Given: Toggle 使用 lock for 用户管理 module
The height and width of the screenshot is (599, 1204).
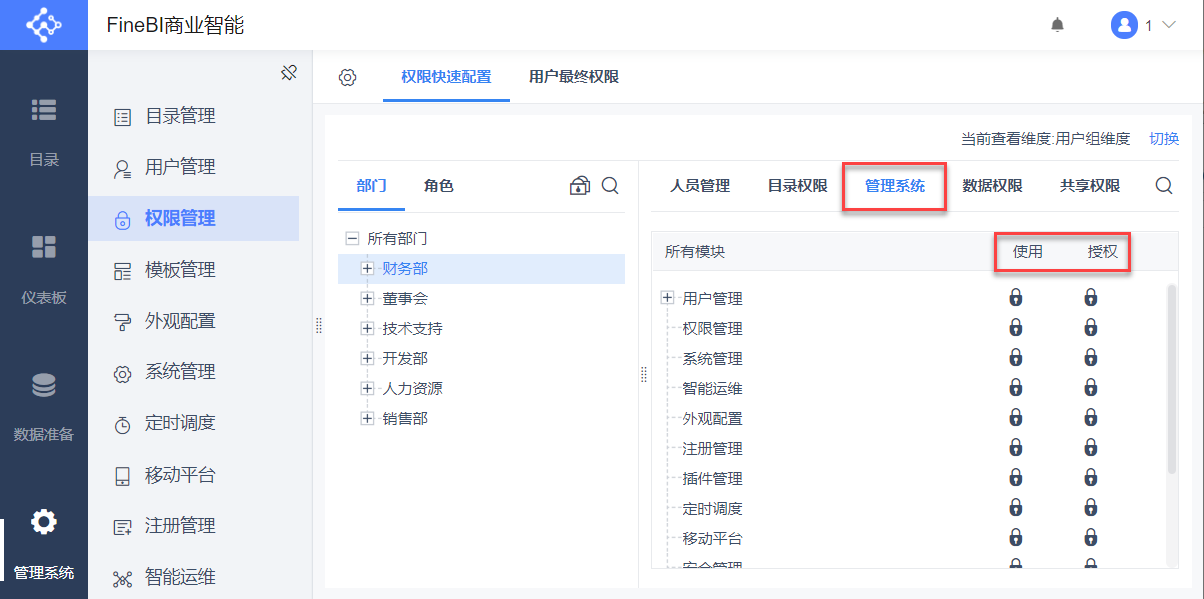Looking at the screenshot, I should (x=1015, y=298).
